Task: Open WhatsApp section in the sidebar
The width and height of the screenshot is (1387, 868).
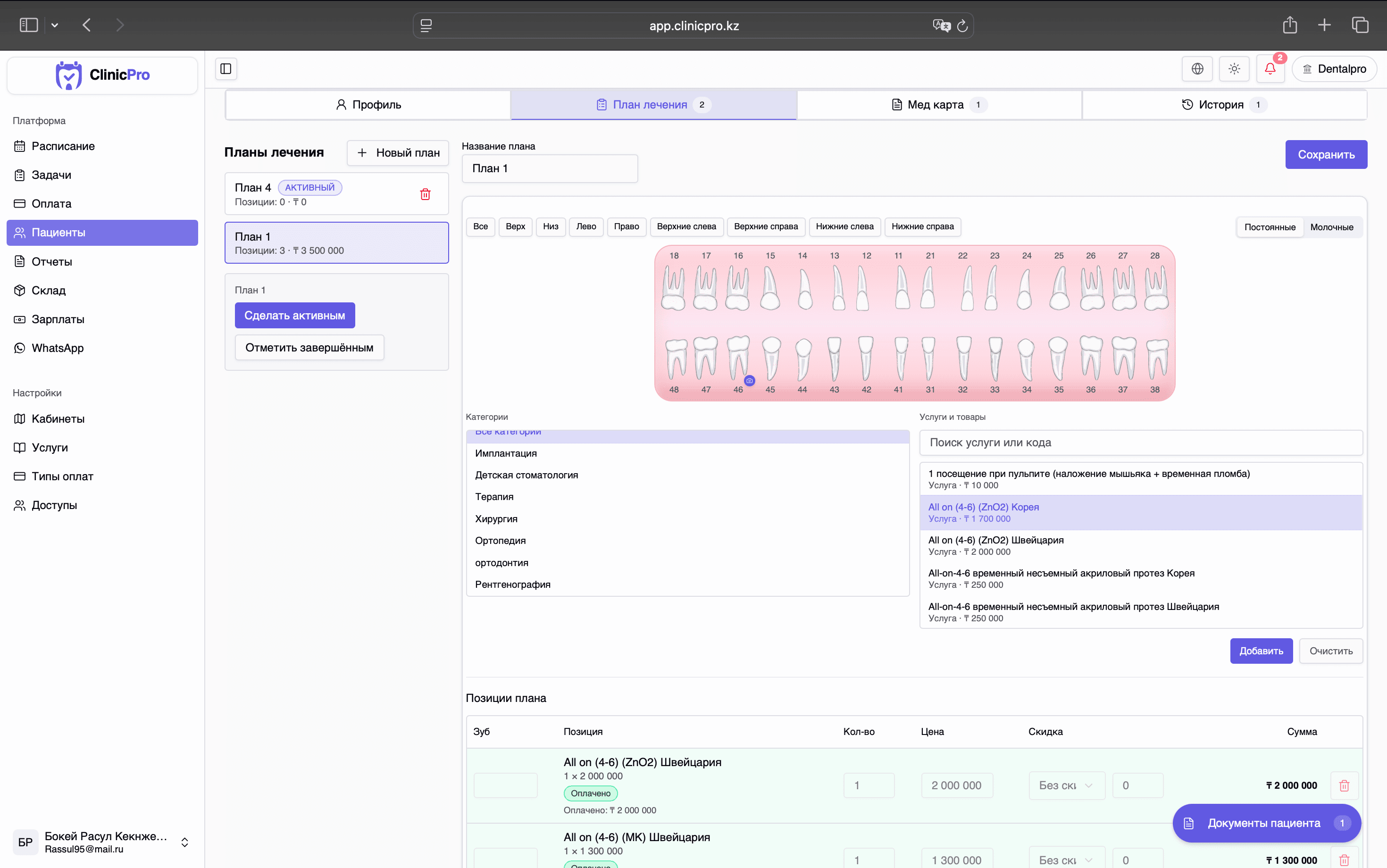Action: tap(58, 347)
